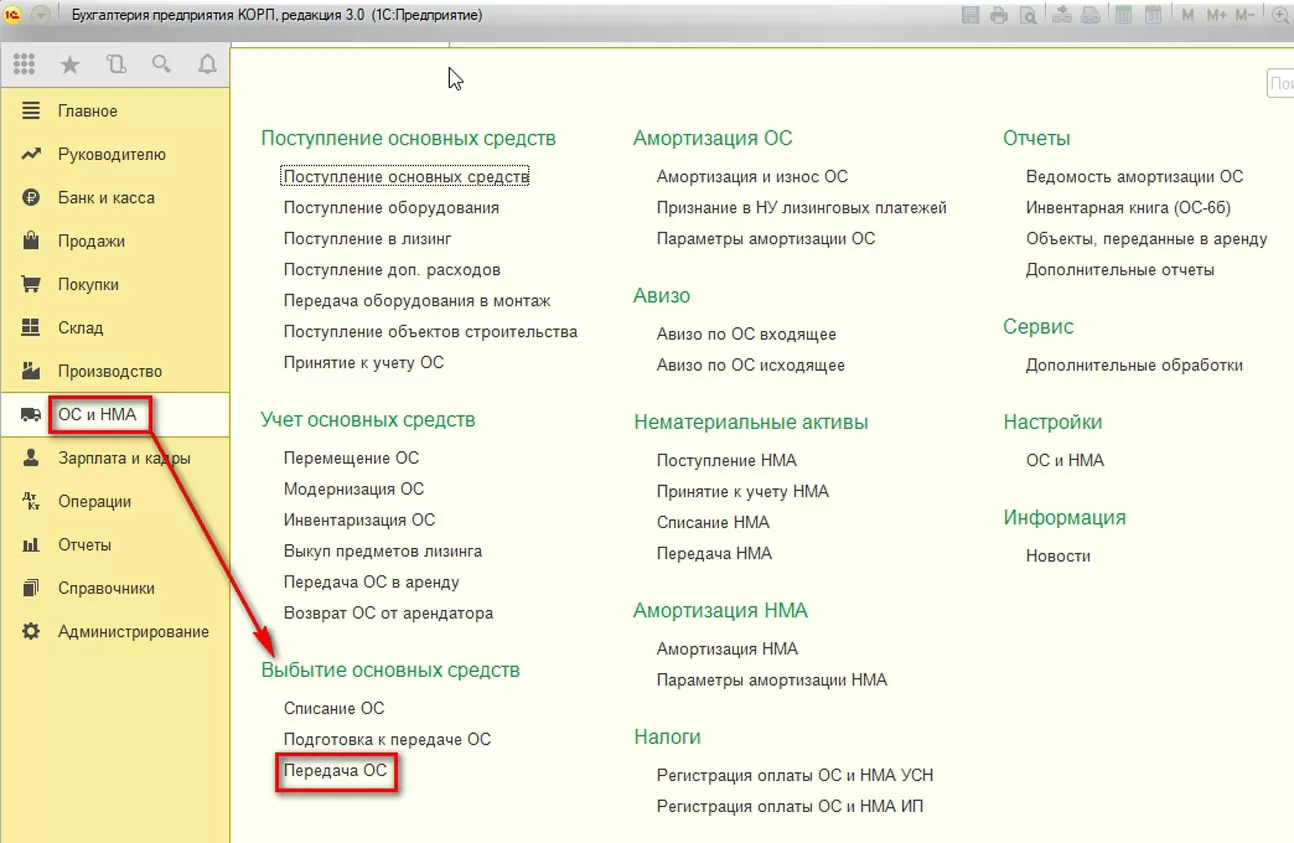Screen dimensions: 1294x843
Task: Click the Go to link icon in the title bar
Action: [x=1093, y=15]
